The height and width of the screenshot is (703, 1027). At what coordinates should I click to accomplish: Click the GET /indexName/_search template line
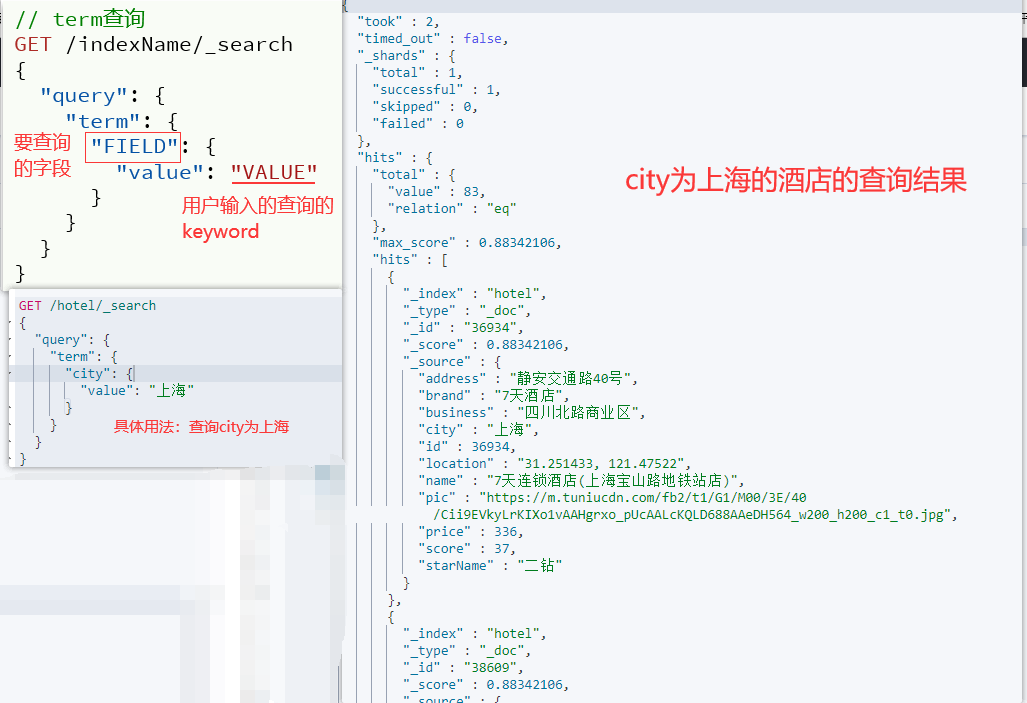coord(153,45)
